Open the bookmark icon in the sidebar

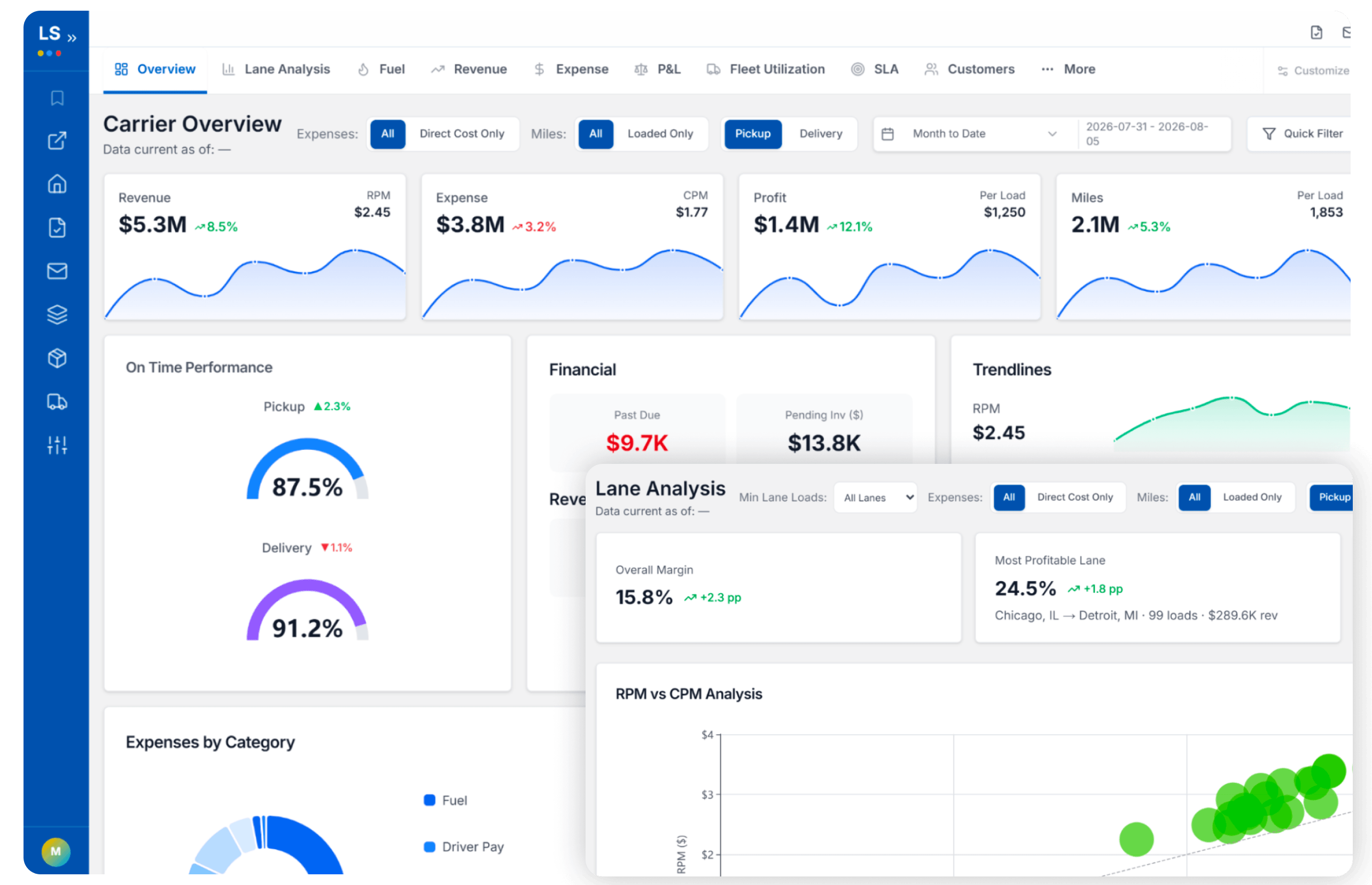[x=57, y=98]
